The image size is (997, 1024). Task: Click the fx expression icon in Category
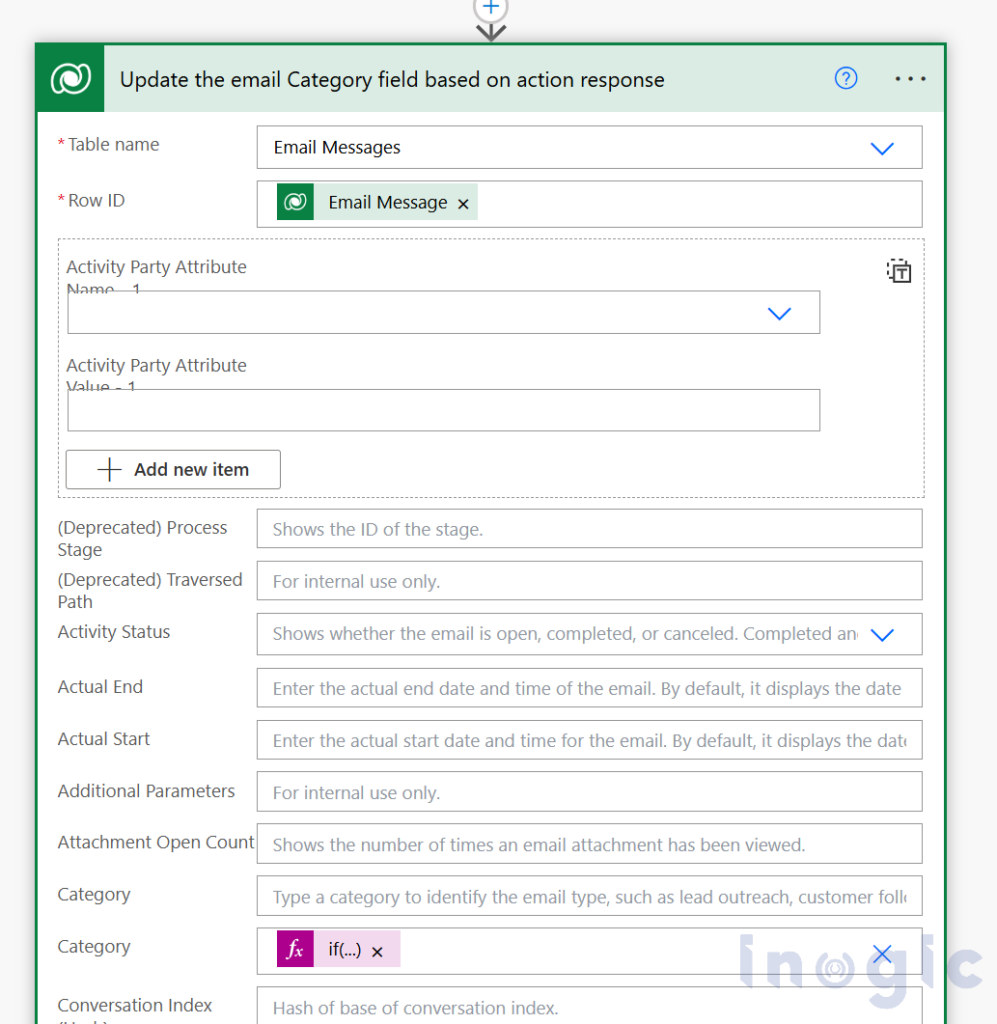[x=295, y=951]
